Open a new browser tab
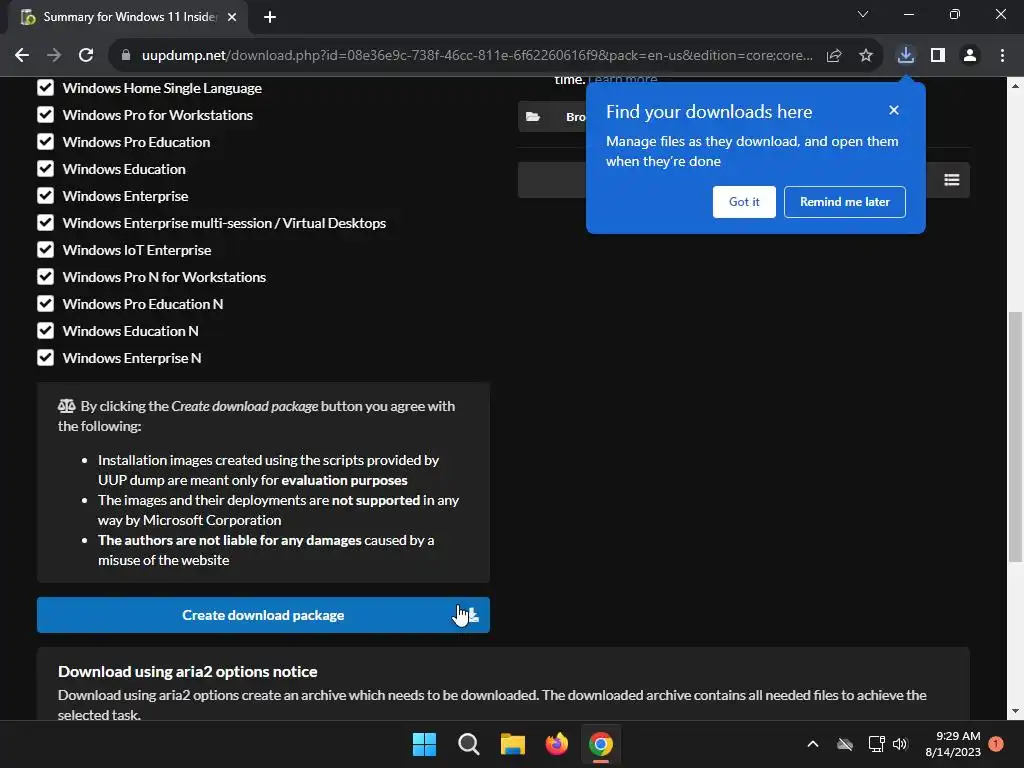The width and height of the screenshot is (1024, 768). coord(270,17)
